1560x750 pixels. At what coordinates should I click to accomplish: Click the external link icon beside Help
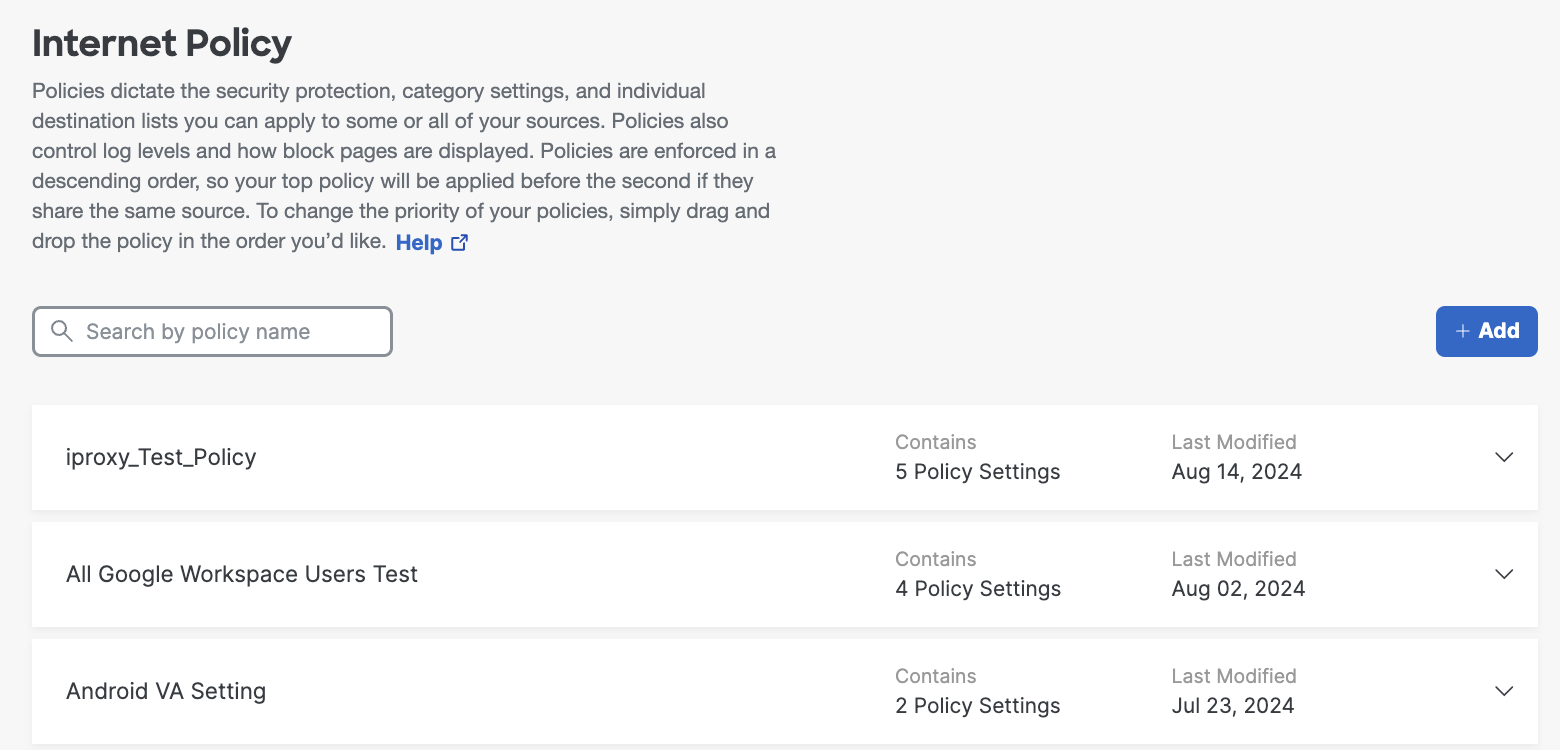click(x=460, y=243)
